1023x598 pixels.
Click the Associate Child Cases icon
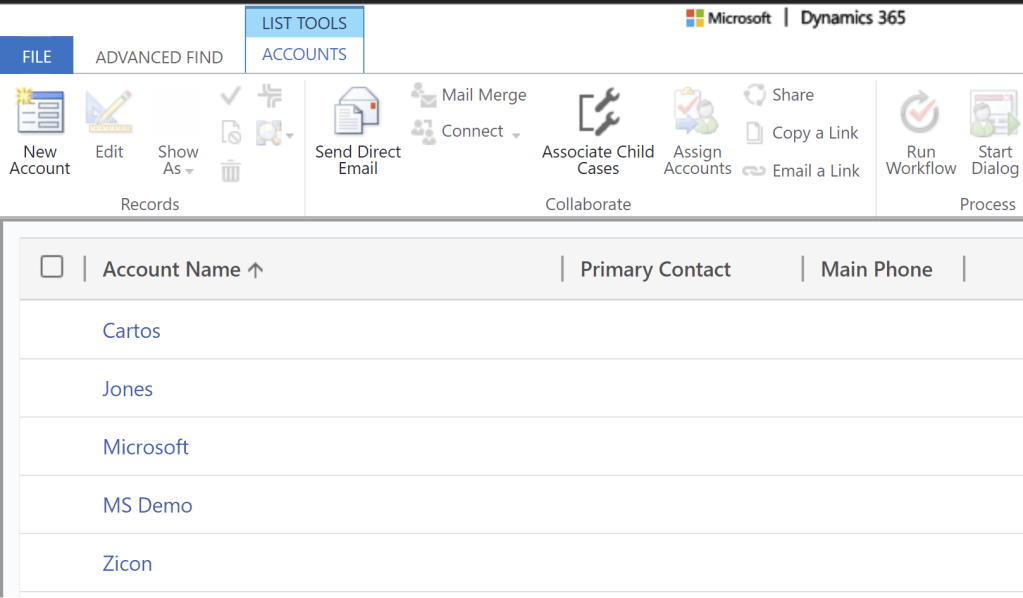(598, 113)
